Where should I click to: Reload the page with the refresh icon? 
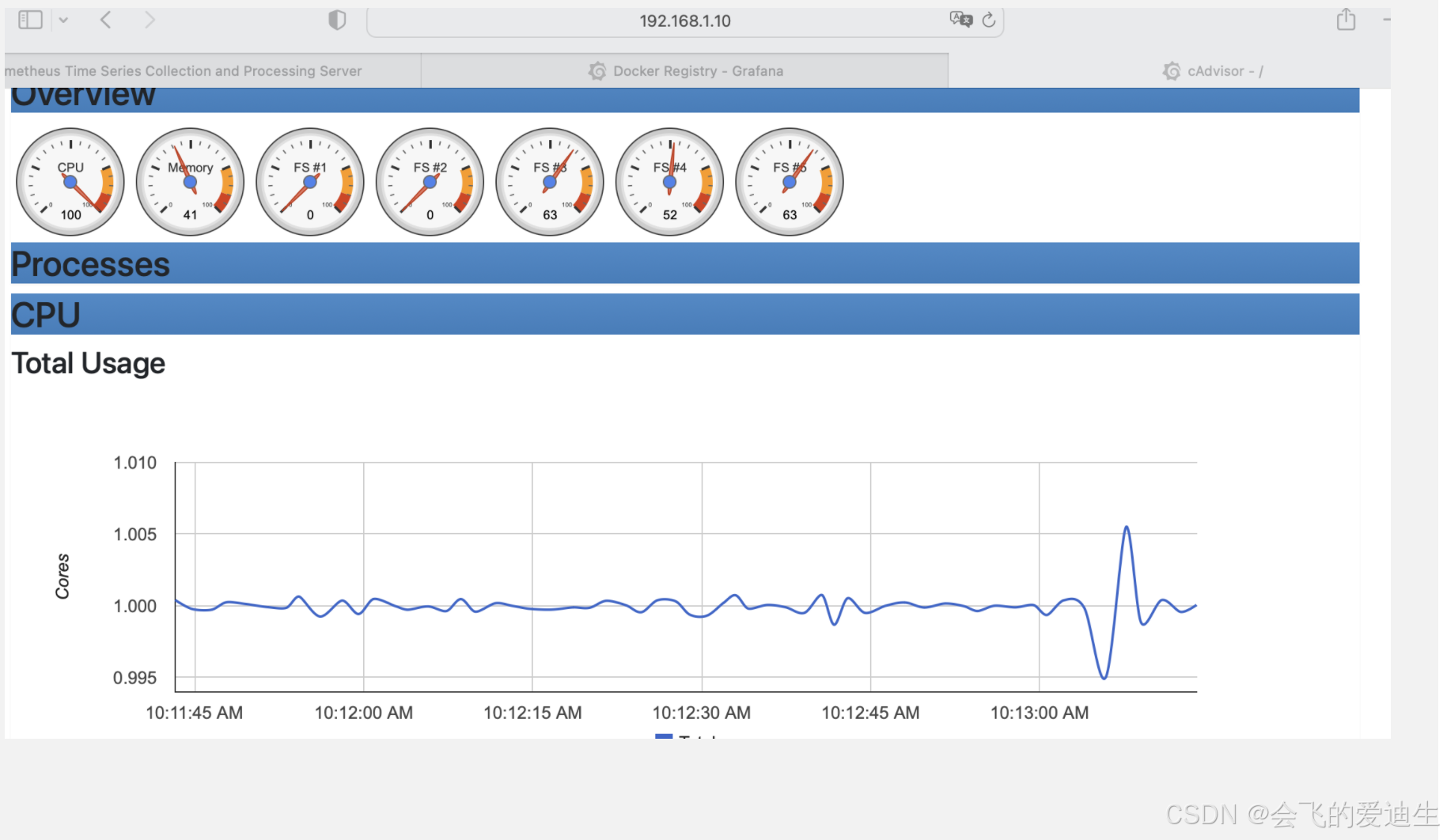(989, 20)
